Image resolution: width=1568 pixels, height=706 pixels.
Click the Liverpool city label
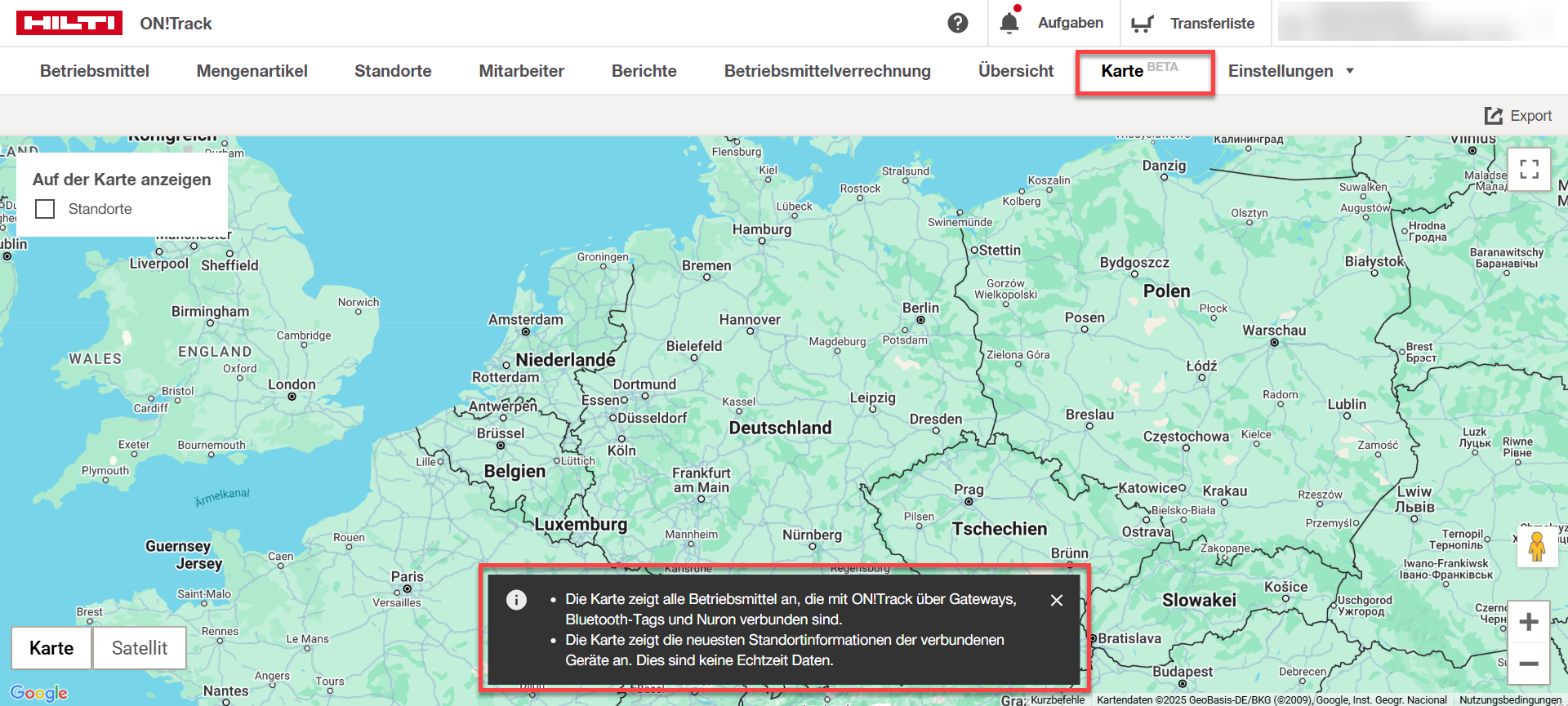159,264
